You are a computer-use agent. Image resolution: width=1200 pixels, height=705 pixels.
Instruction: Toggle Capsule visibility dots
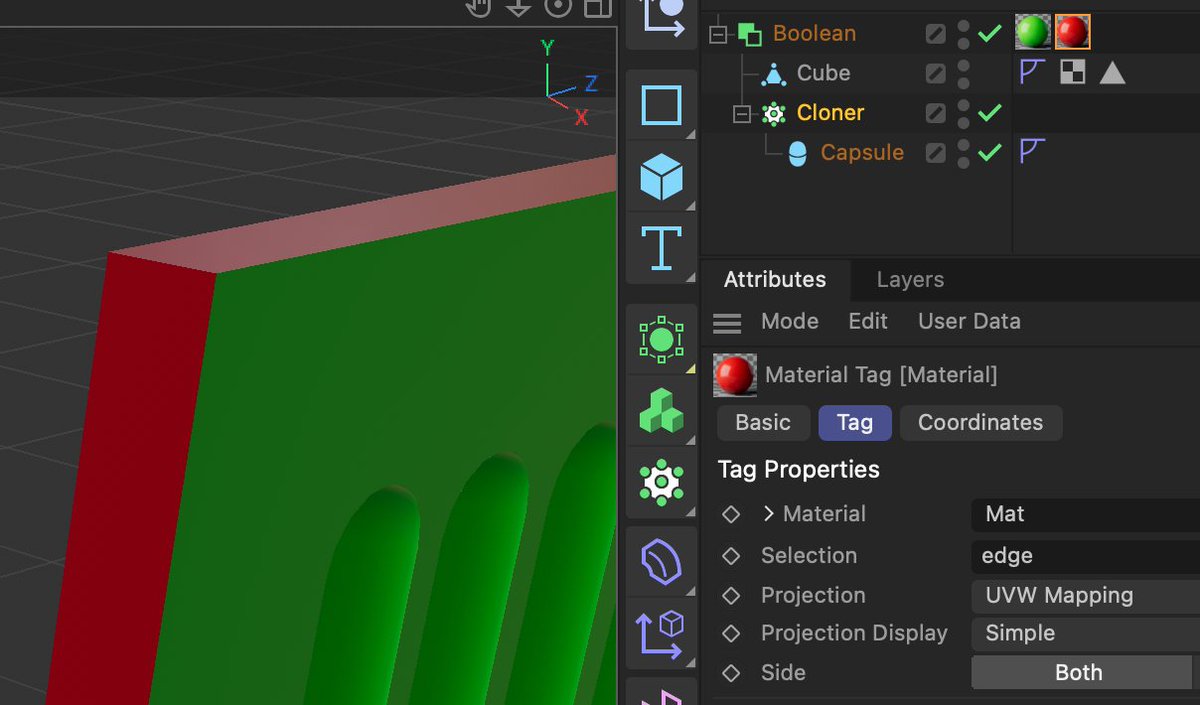click(x=963, y=154)
